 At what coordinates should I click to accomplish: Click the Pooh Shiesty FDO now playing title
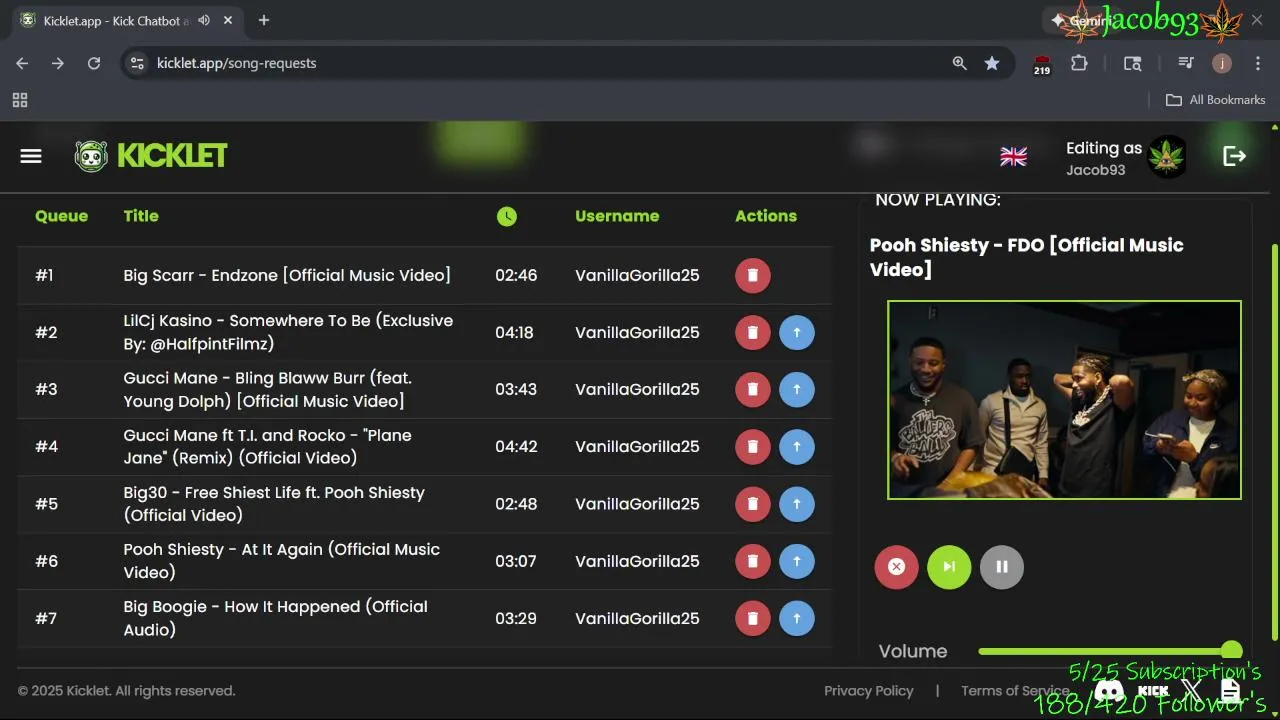[x=1027, y=257]
